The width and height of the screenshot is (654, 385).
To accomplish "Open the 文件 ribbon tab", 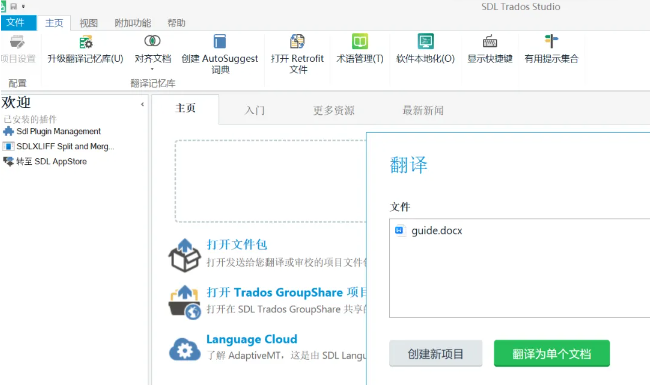I will coord(18,23).
